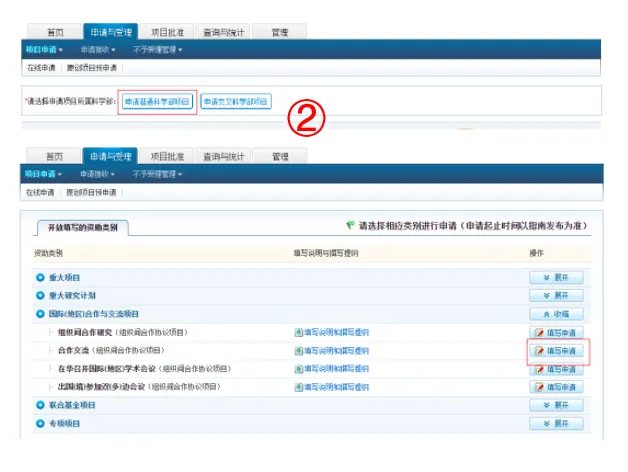Expand 重大项目 with its 展开 button
This screenshot has width=628, height=472.
[x=556, y=277]
